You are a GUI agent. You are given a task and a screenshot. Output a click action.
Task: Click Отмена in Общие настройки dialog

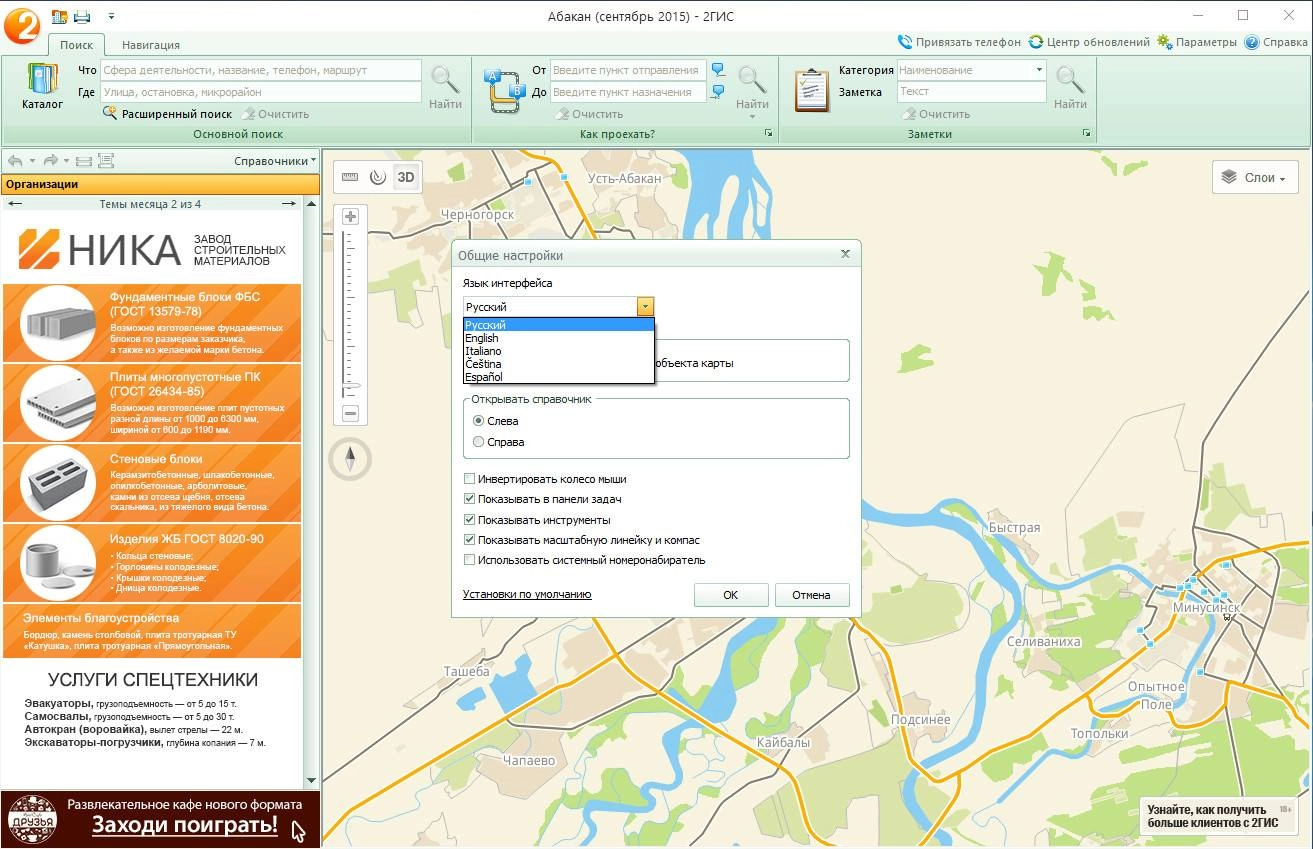[x=812, y=595]
